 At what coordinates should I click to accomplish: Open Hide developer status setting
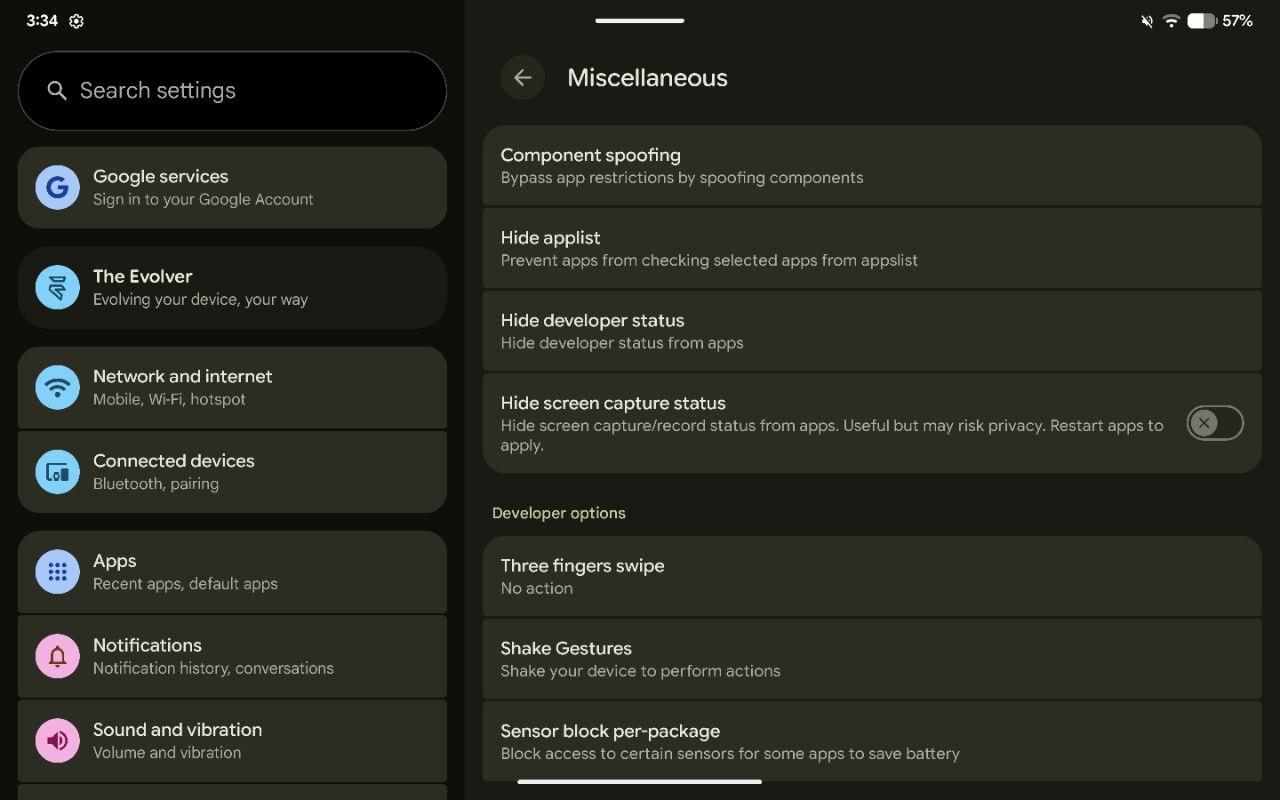pos(870,331)
